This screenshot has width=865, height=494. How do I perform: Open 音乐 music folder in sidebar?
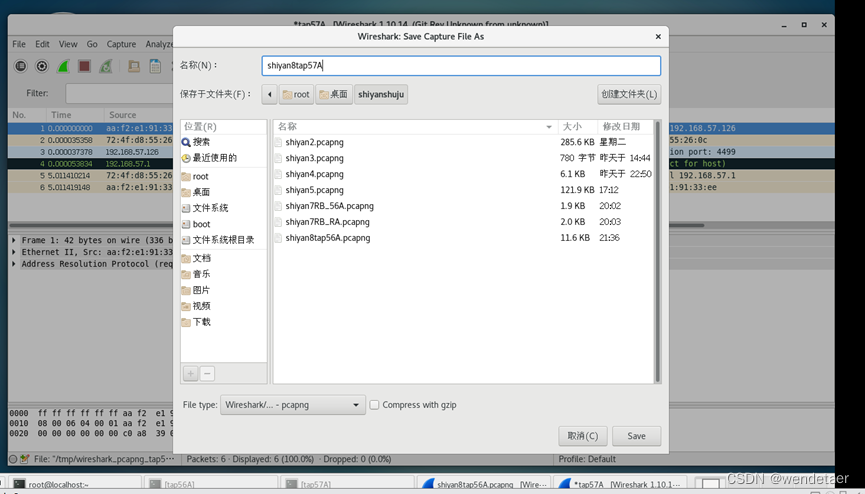195,274
